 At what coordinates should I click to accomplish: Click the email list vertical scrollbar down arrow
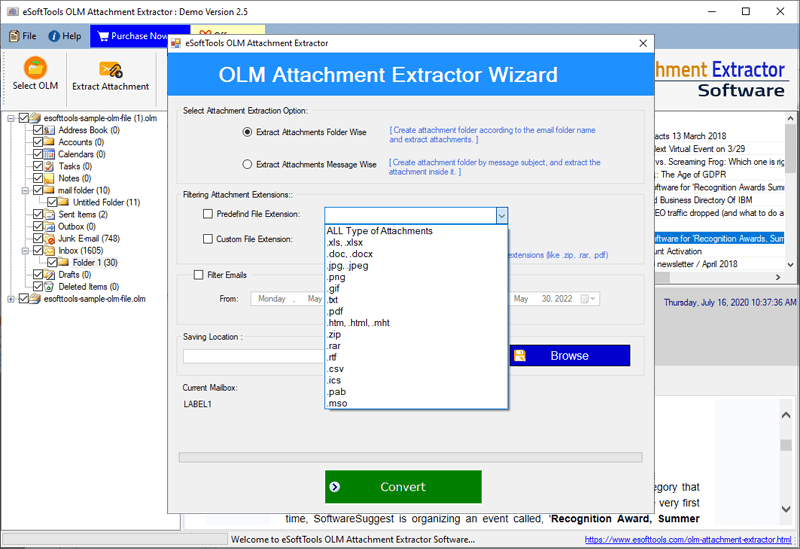click(x=790, y=264)
